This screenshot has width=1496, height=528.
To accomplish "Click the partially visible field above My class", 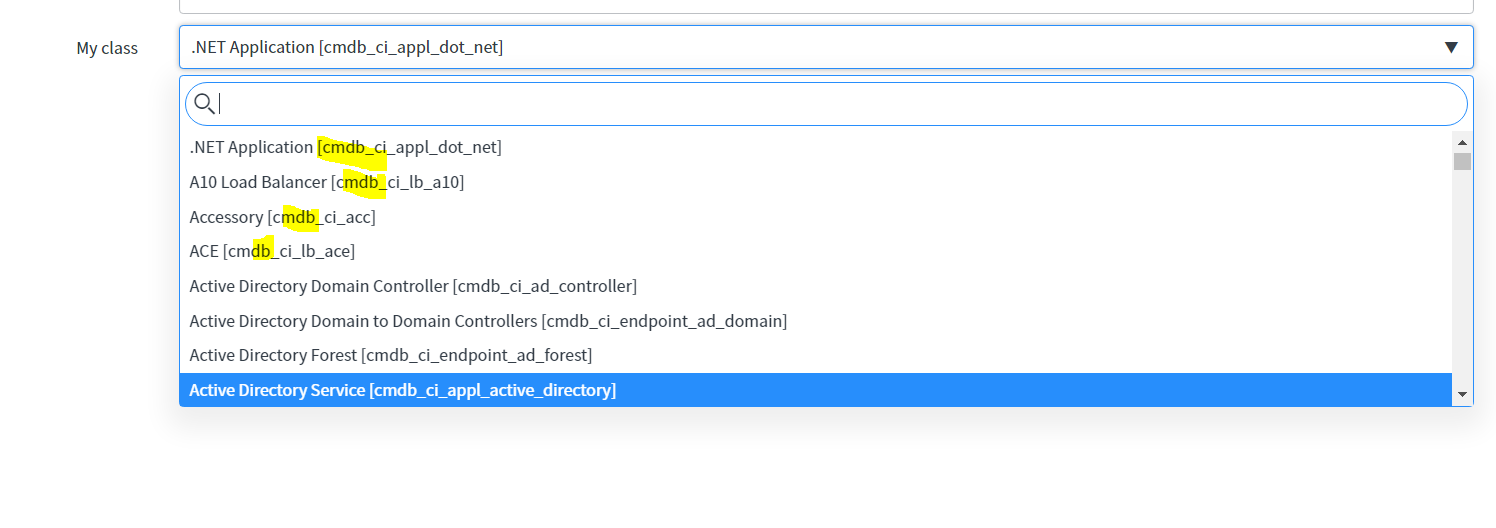I will point(826,6).
